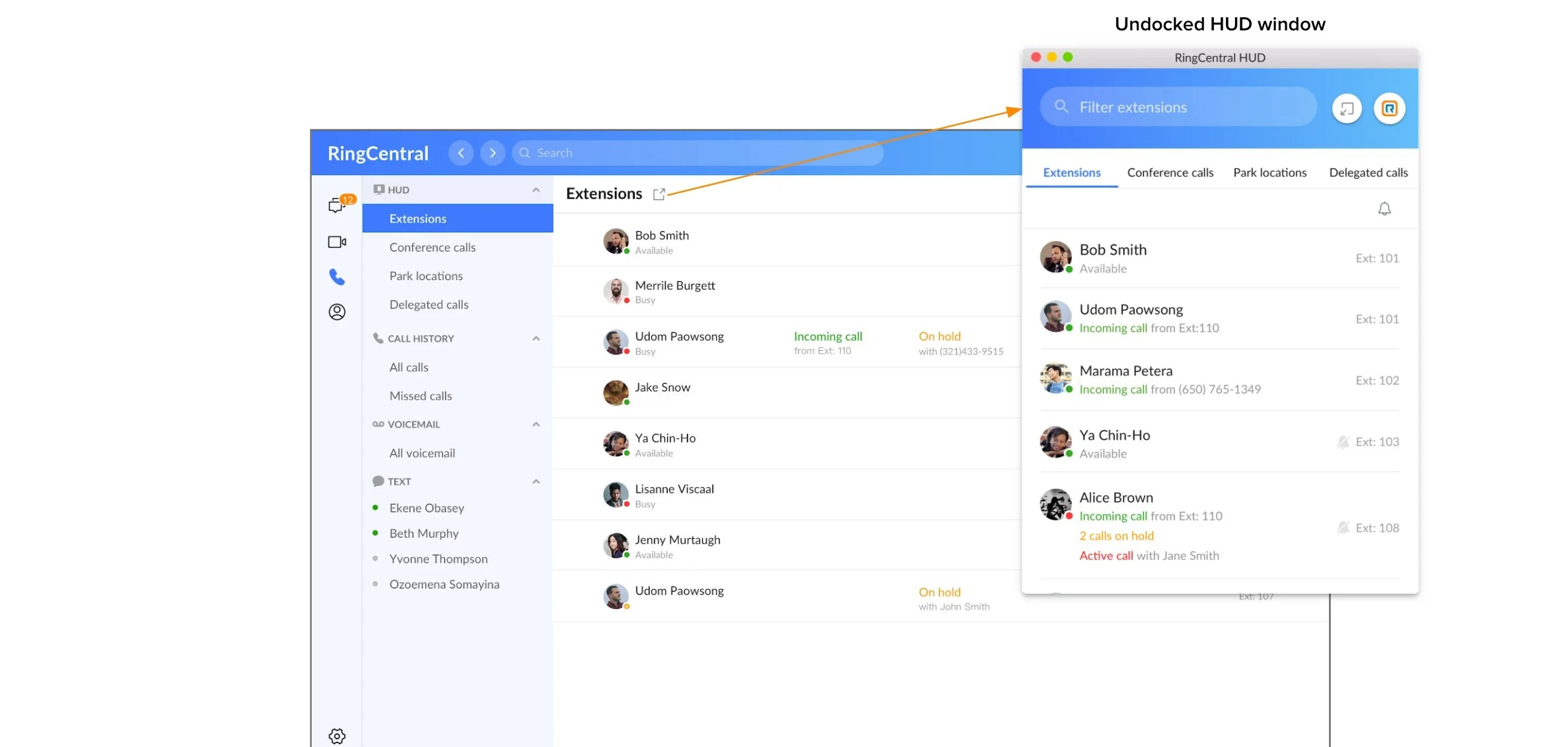Toggle the notification bell in HUD window

pyautogui.click(x=1384, y=209)
